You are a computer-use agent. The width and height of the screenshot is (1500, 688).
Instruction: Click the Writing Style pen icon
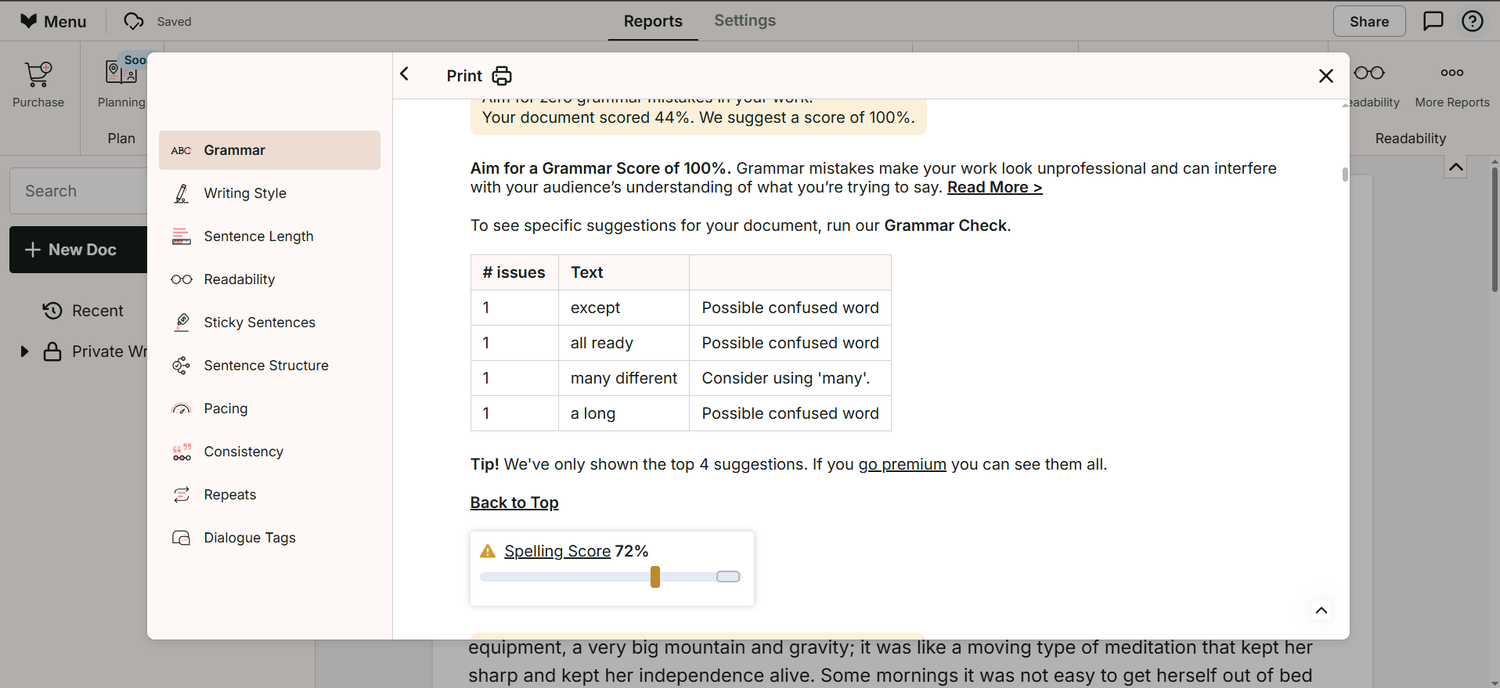pyautogui.click(x=181, y=193)
